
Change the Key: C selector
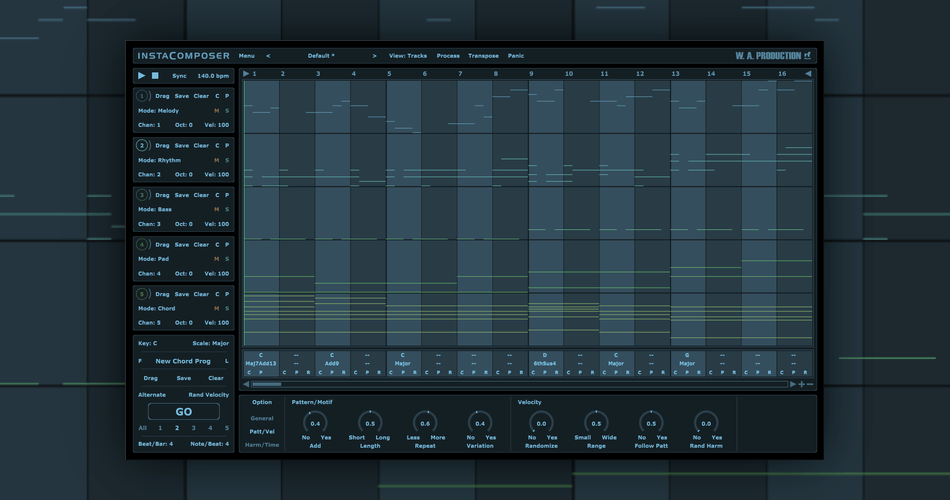[147, 344]
